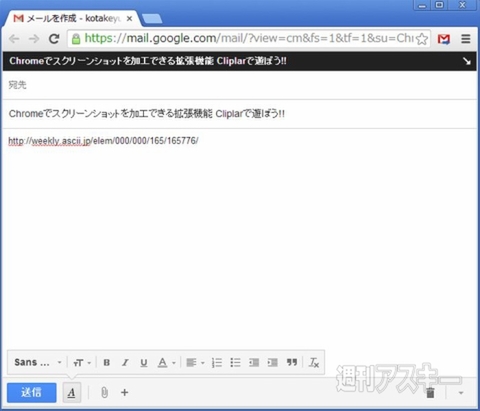This screenshot has width=480, height=411.
Task: Toggle italic formatting
Action: pos(125,362)
